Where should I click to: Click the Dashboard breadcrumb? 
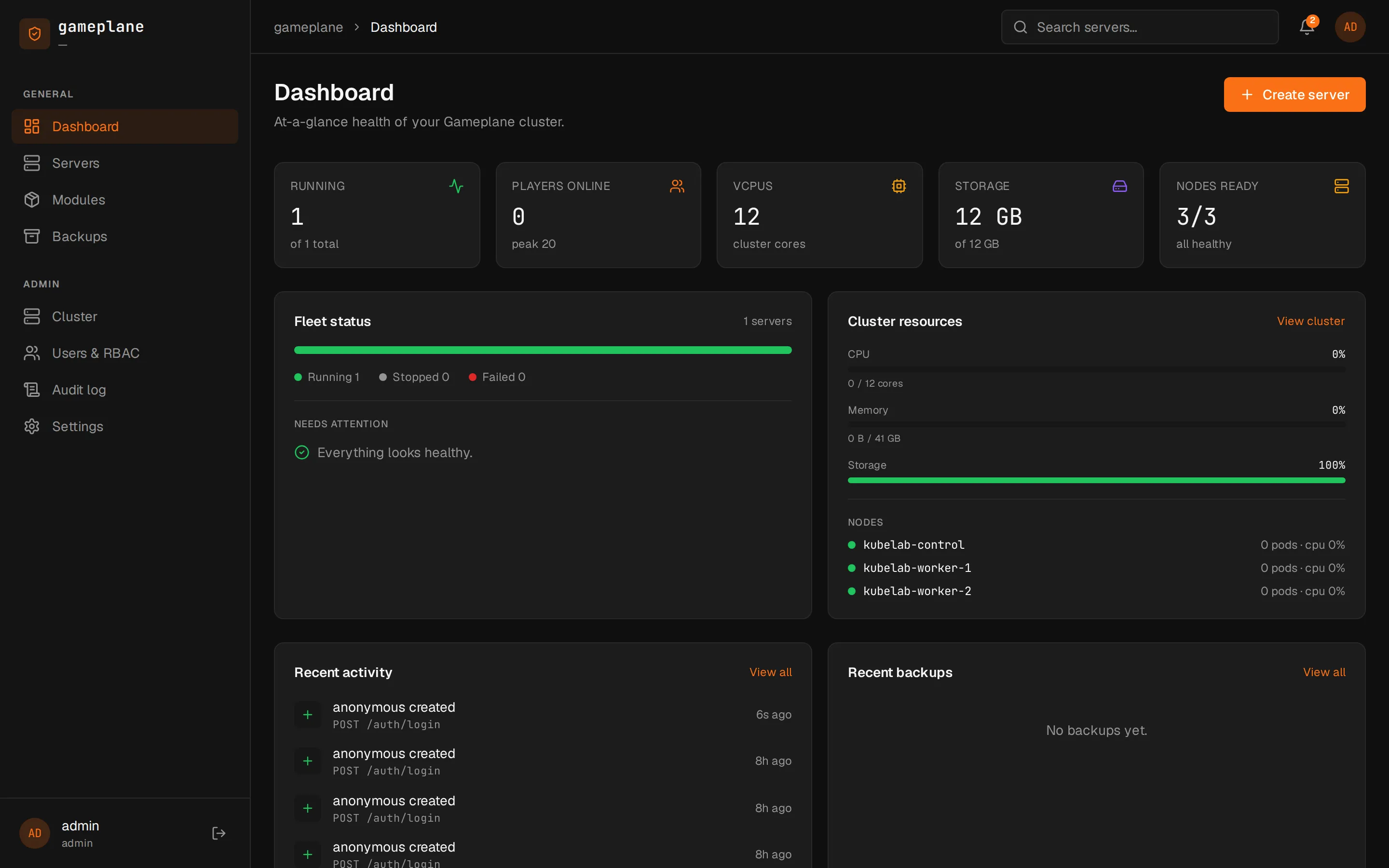(x=404, y=27)
